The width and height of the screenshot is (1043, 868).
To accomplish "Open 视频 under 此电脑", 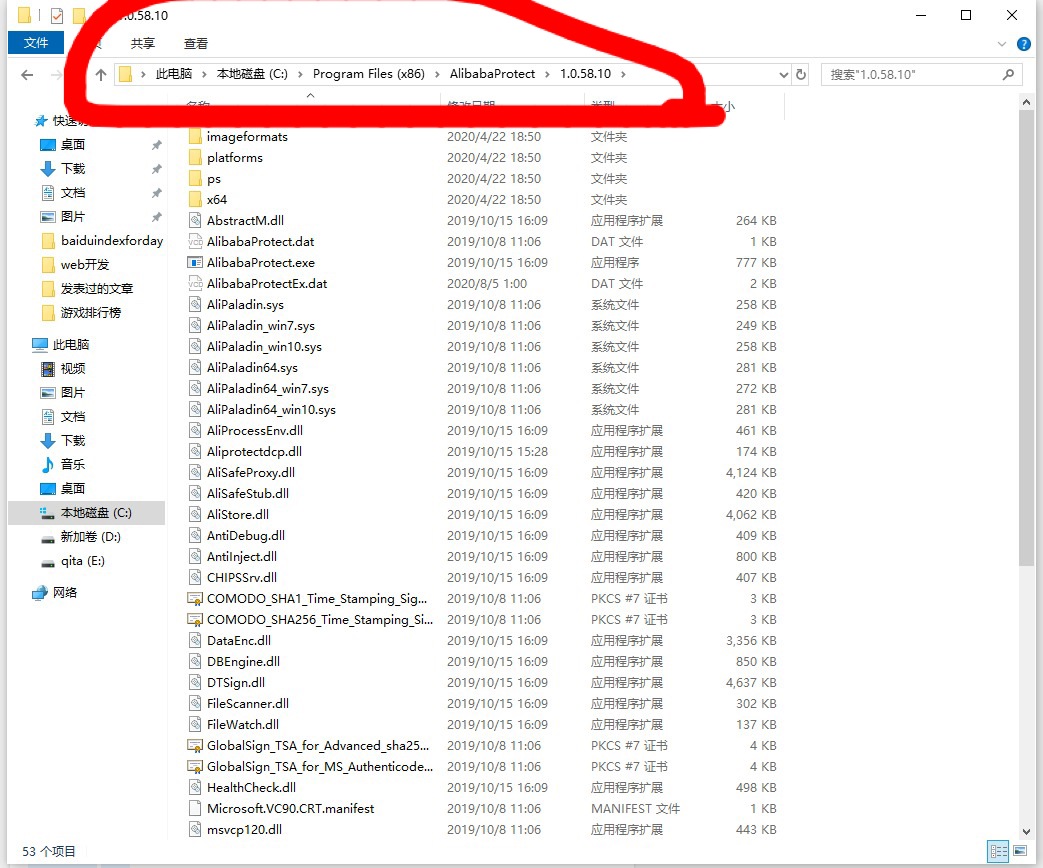I will [x=73, y=368].
